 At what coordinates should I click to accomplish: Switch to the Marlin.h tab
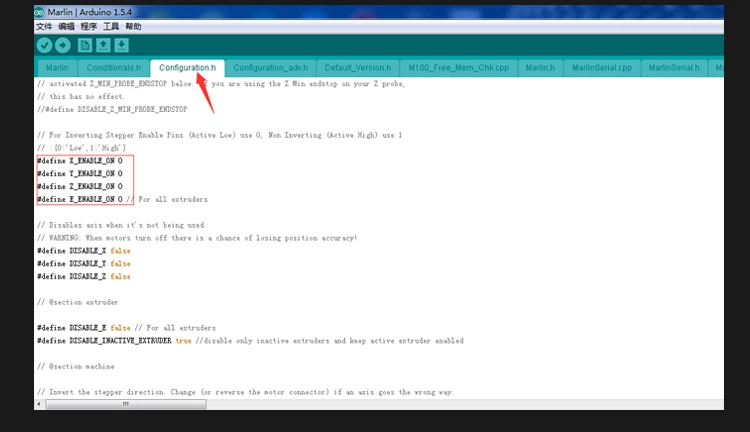tap(540, 68)
